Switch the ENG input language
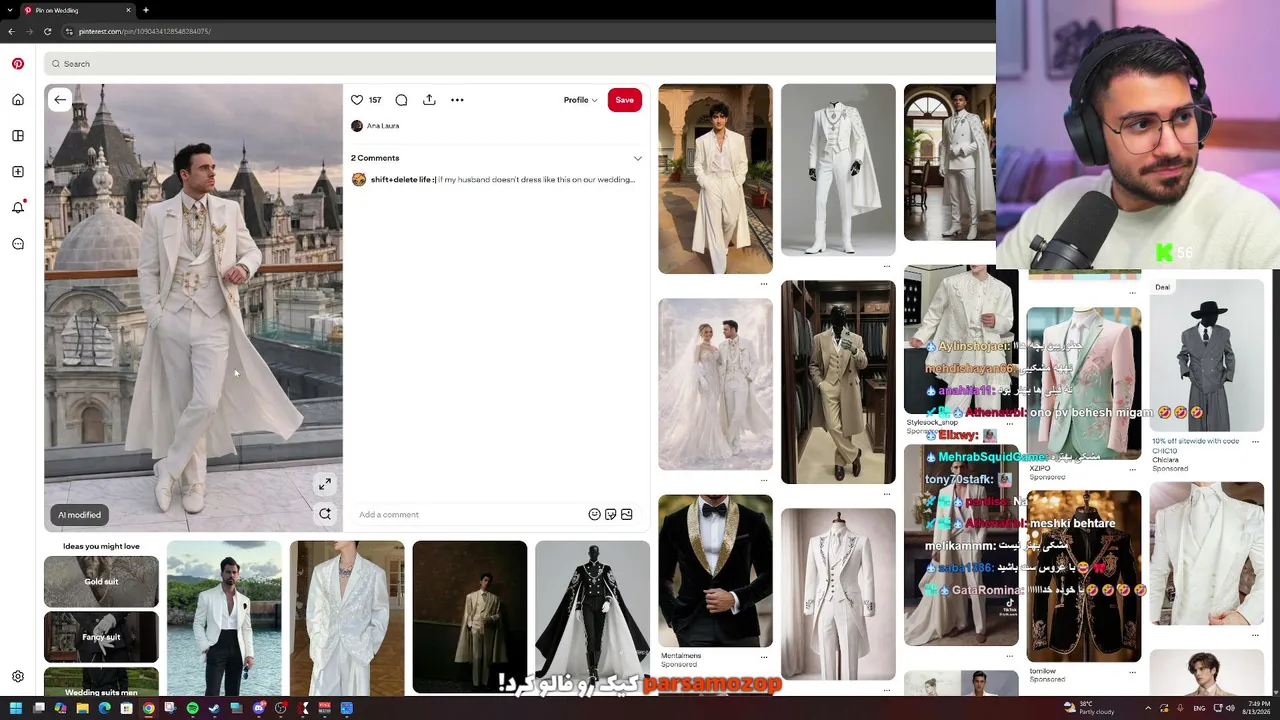This screenshot has height=720, width=1280. tap(1199, 708)
